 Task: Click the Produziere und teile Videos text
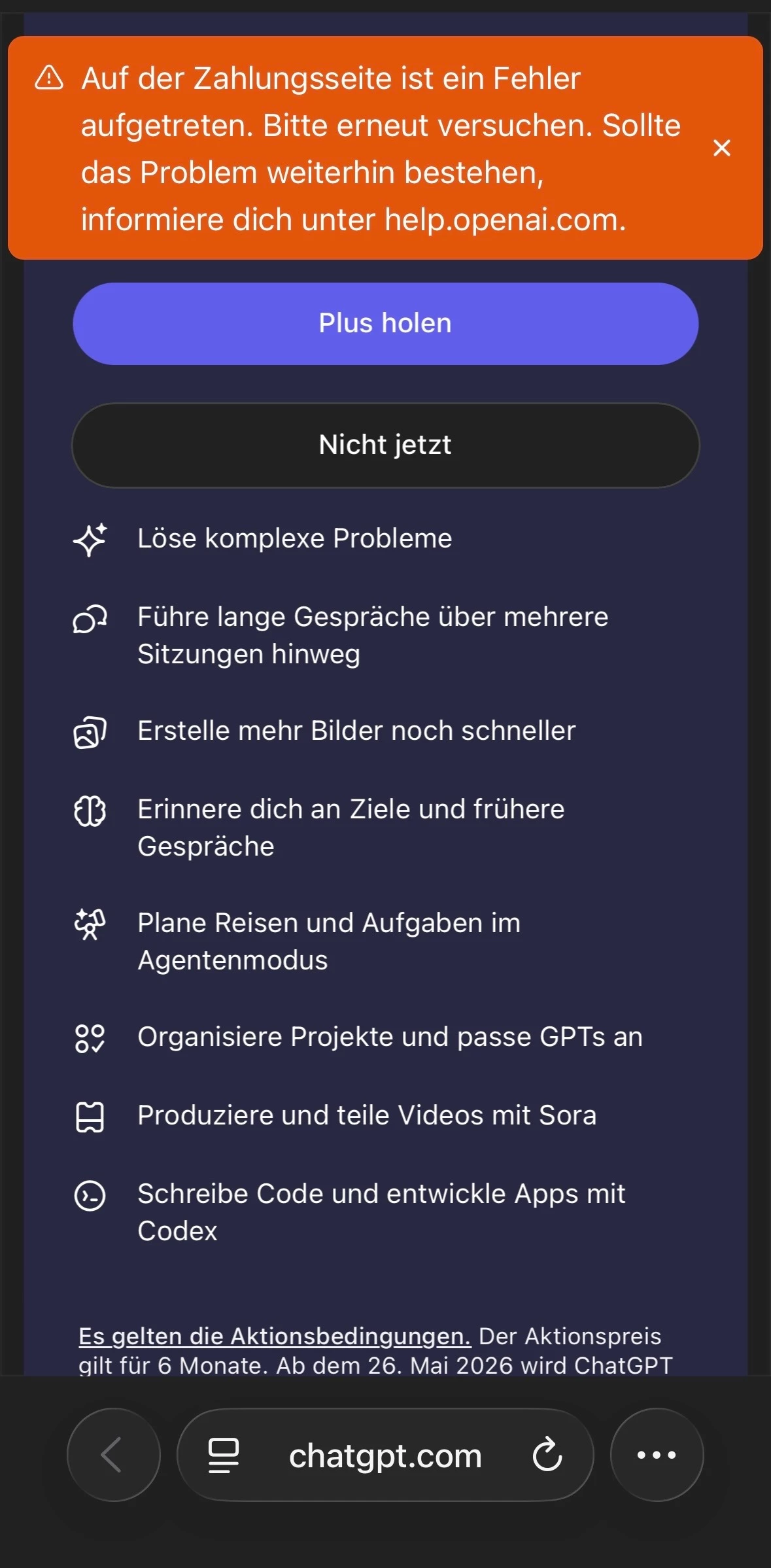coord(367,1115)
